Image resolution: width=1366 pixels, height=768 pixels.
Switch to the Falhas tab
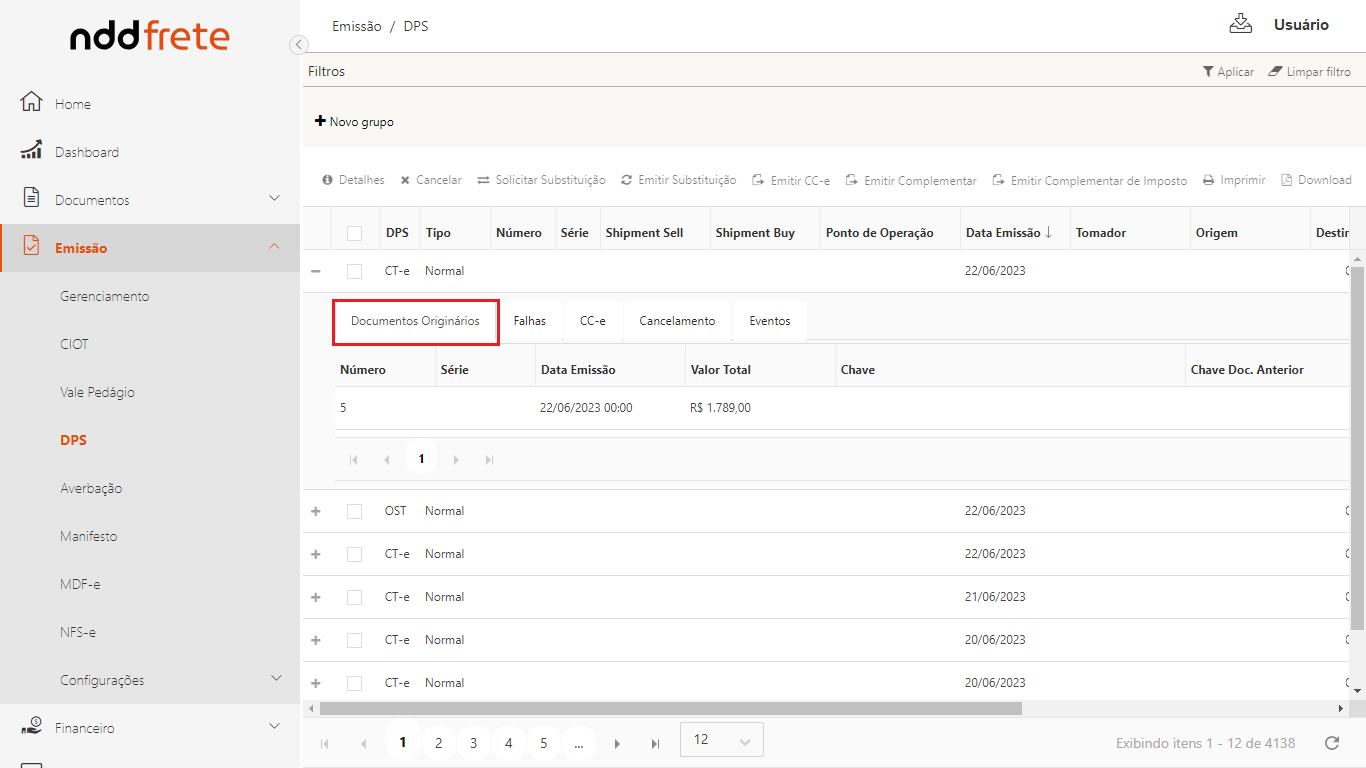click(530, 321)
